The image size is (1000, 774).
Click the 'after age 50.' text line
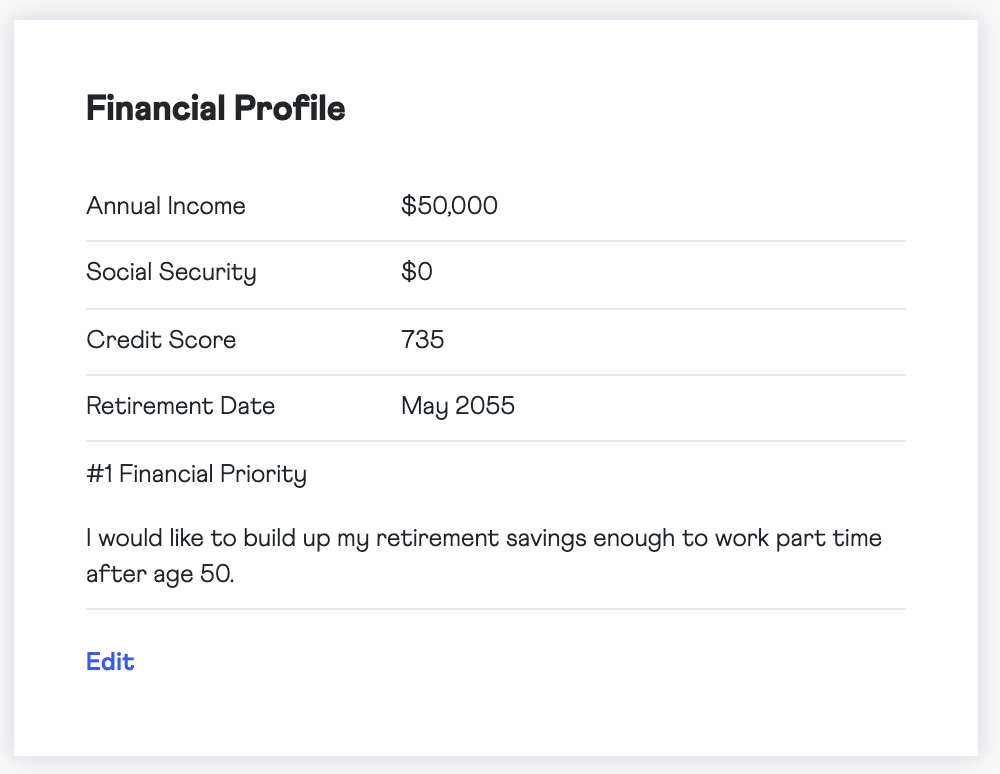[160, 576]
